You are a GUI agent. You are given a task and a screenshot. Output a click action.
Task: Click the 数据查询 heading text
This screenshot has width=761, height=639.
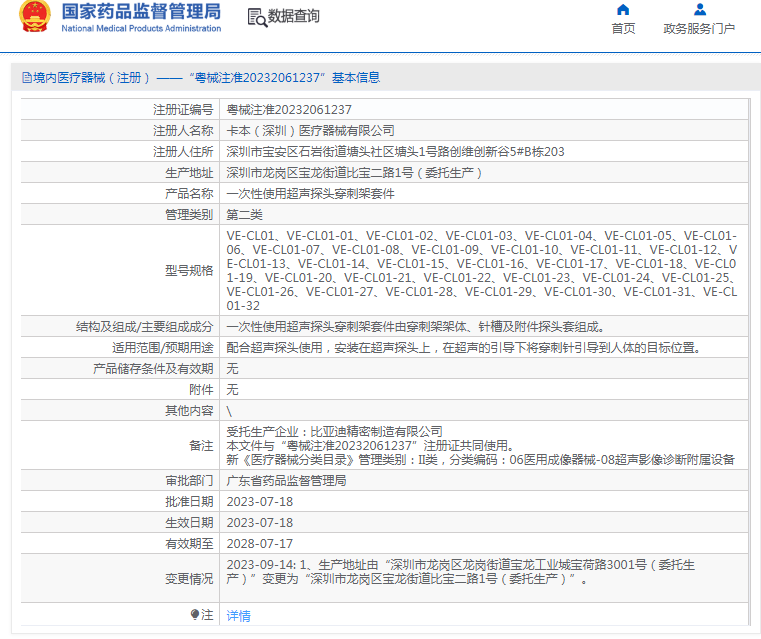coord(294,16)
